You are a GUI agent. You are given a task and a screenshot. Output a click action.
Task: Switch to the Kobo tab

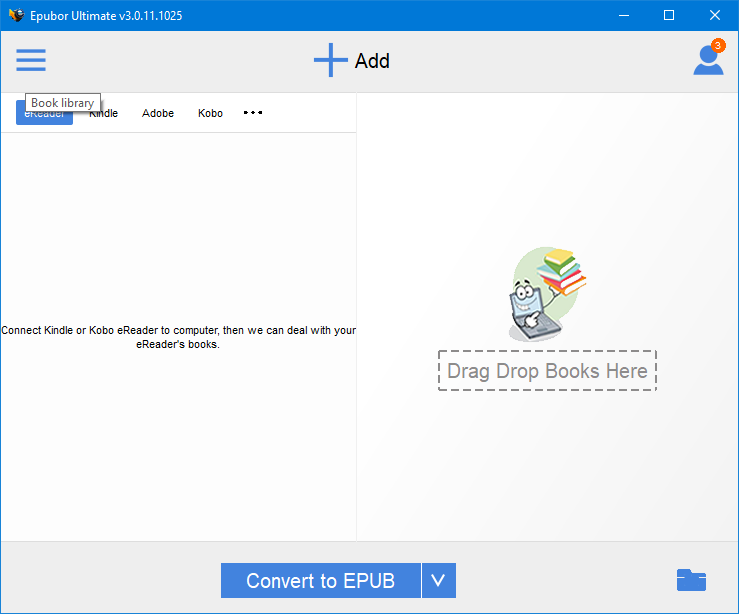pos(210,113)
